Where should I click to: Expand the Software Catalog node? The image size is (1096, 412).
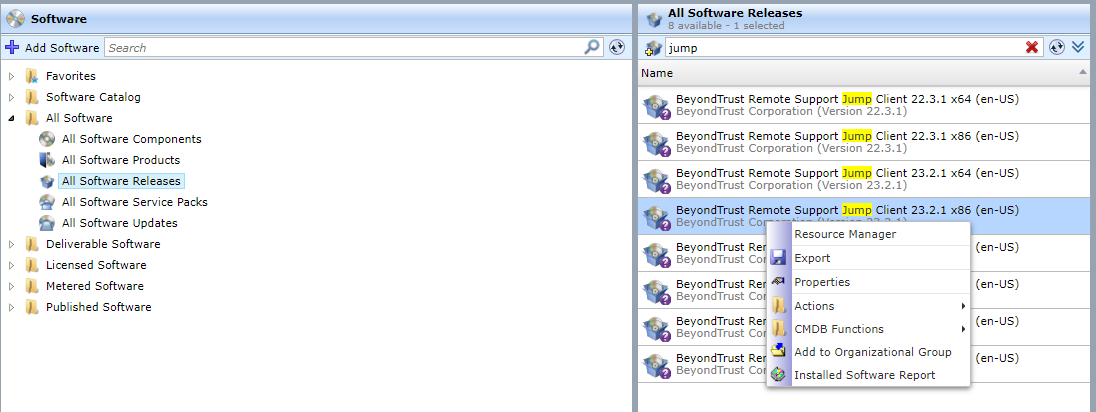(11, 97)
